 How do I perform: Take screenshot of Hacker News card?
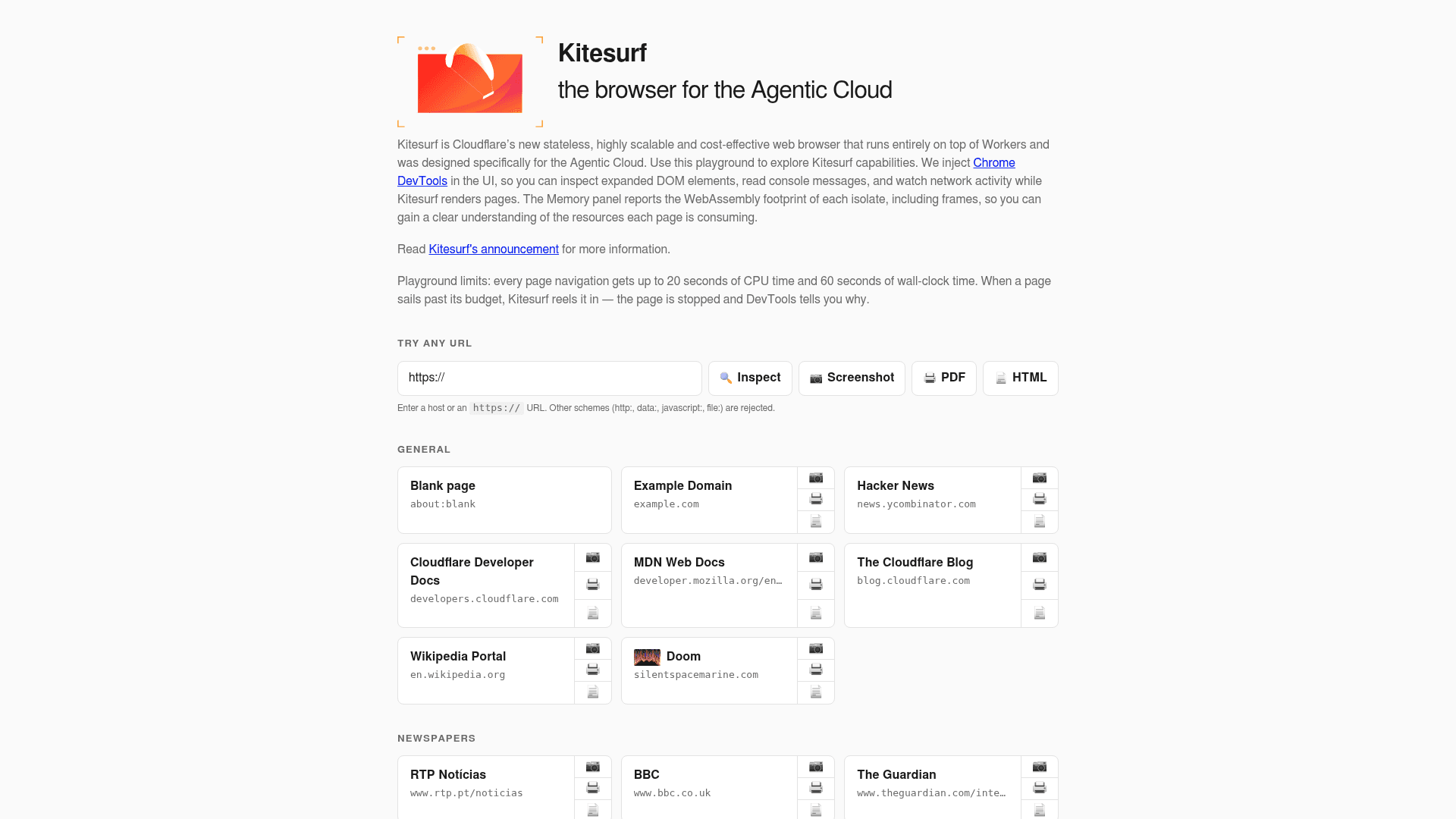point(1040,478)
